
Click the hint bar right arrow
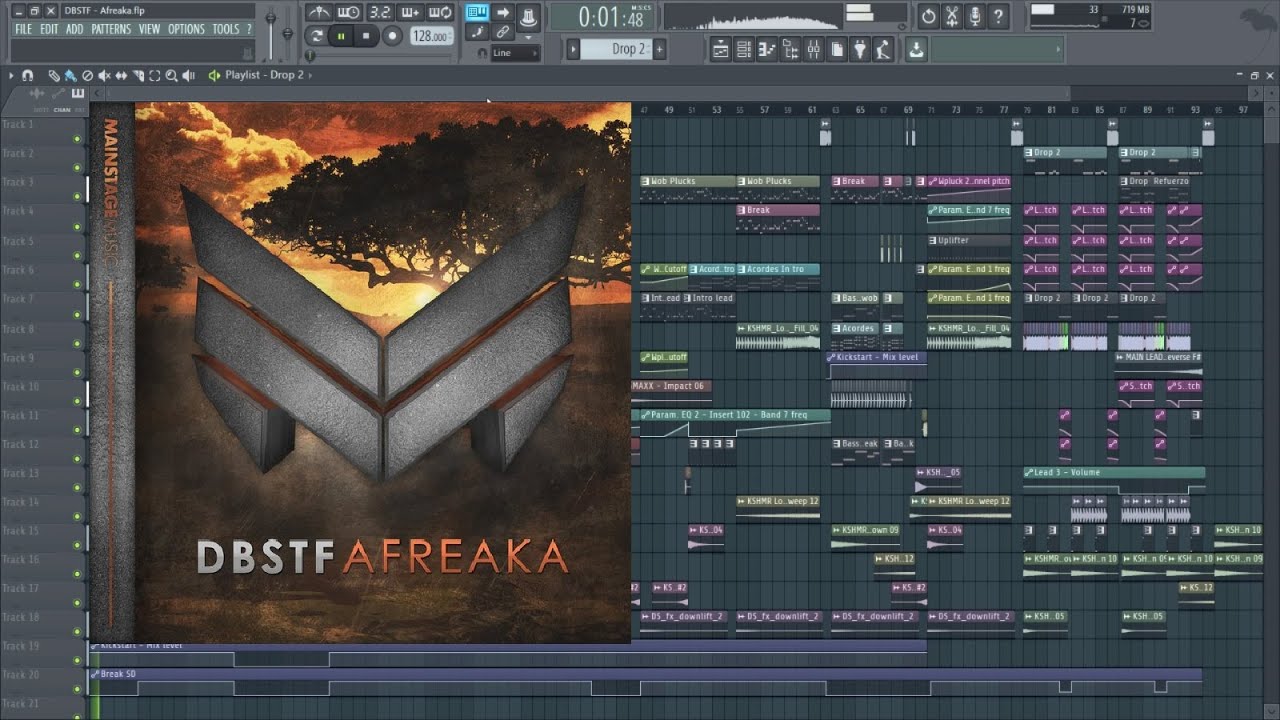[1058, 49]
